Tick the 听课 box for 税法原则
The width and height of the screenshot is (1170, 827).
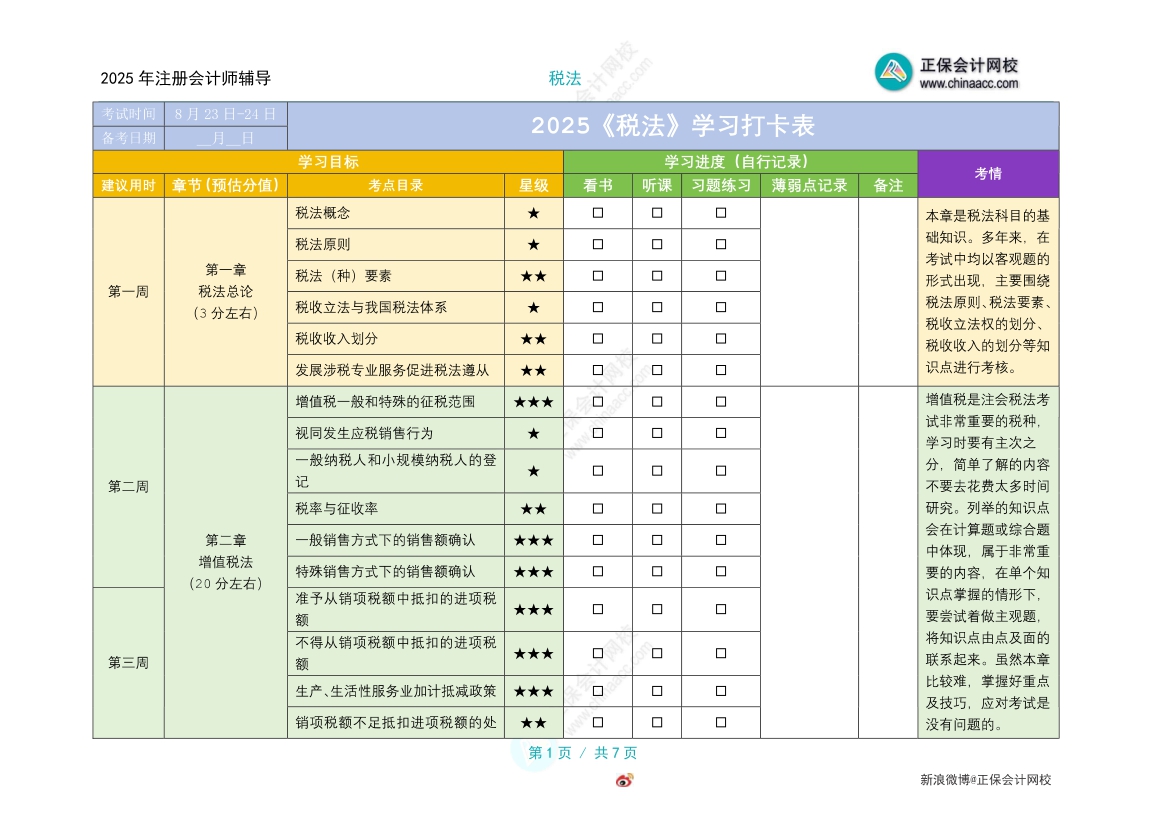657,244
